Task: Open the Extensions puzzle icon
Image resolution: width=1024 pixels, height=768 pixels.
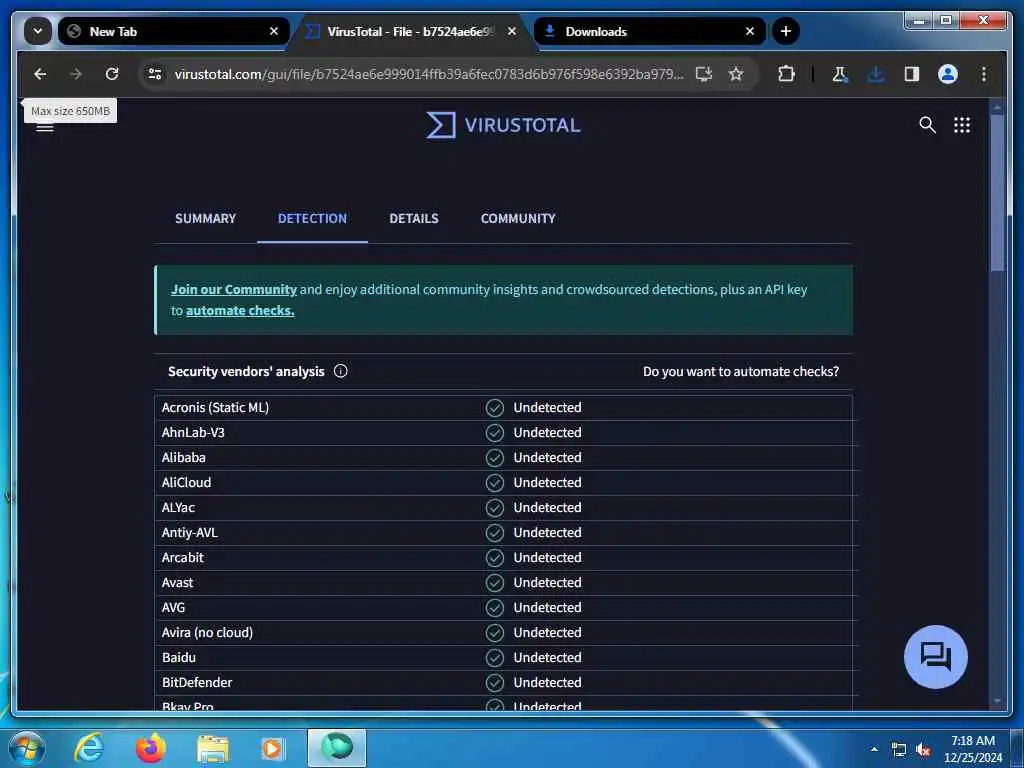Action: point(786,74)
